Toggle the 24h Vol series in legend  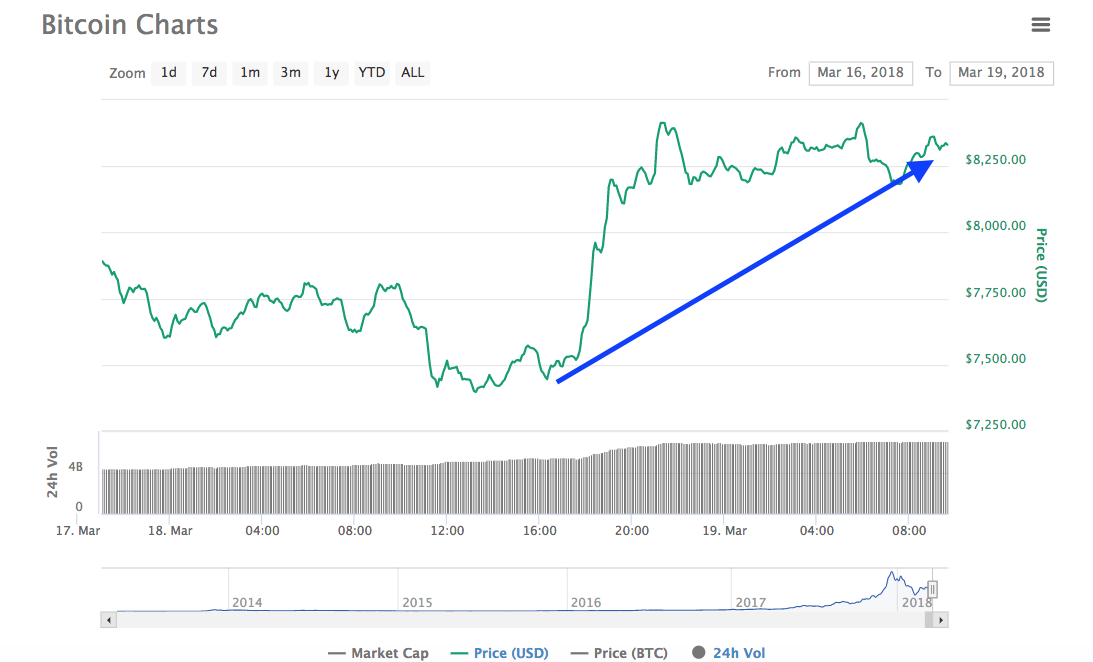point(728,653)
